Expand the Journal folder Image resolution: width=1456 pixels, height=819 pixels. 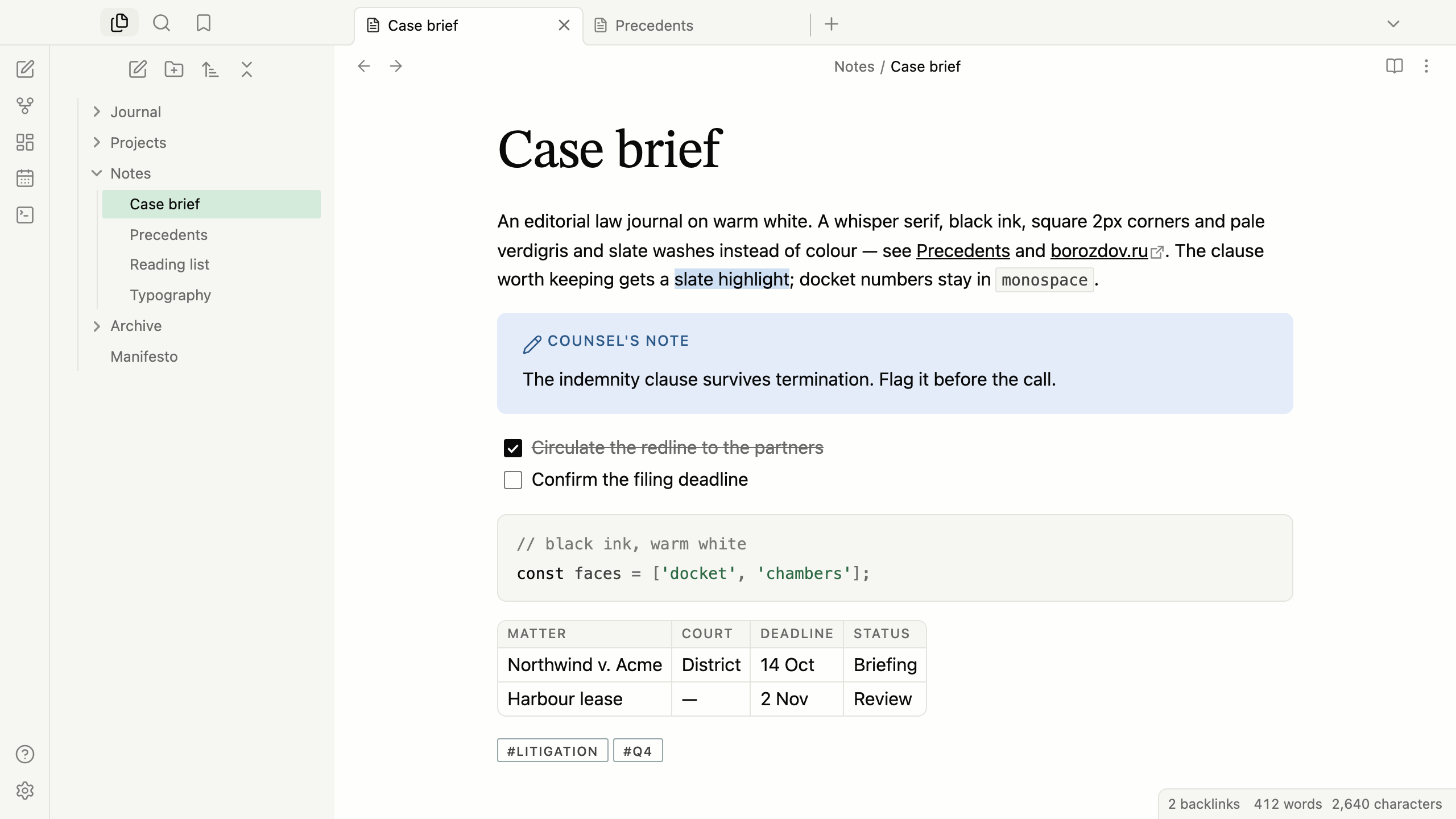coord(97,111)
